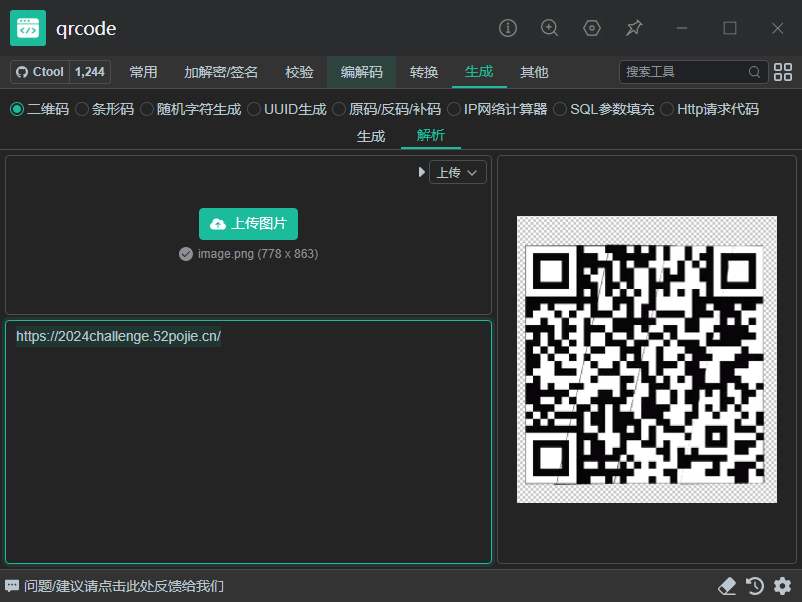Click the search magnifier in search box
This screenshot has width=802, height=602.
754,72
